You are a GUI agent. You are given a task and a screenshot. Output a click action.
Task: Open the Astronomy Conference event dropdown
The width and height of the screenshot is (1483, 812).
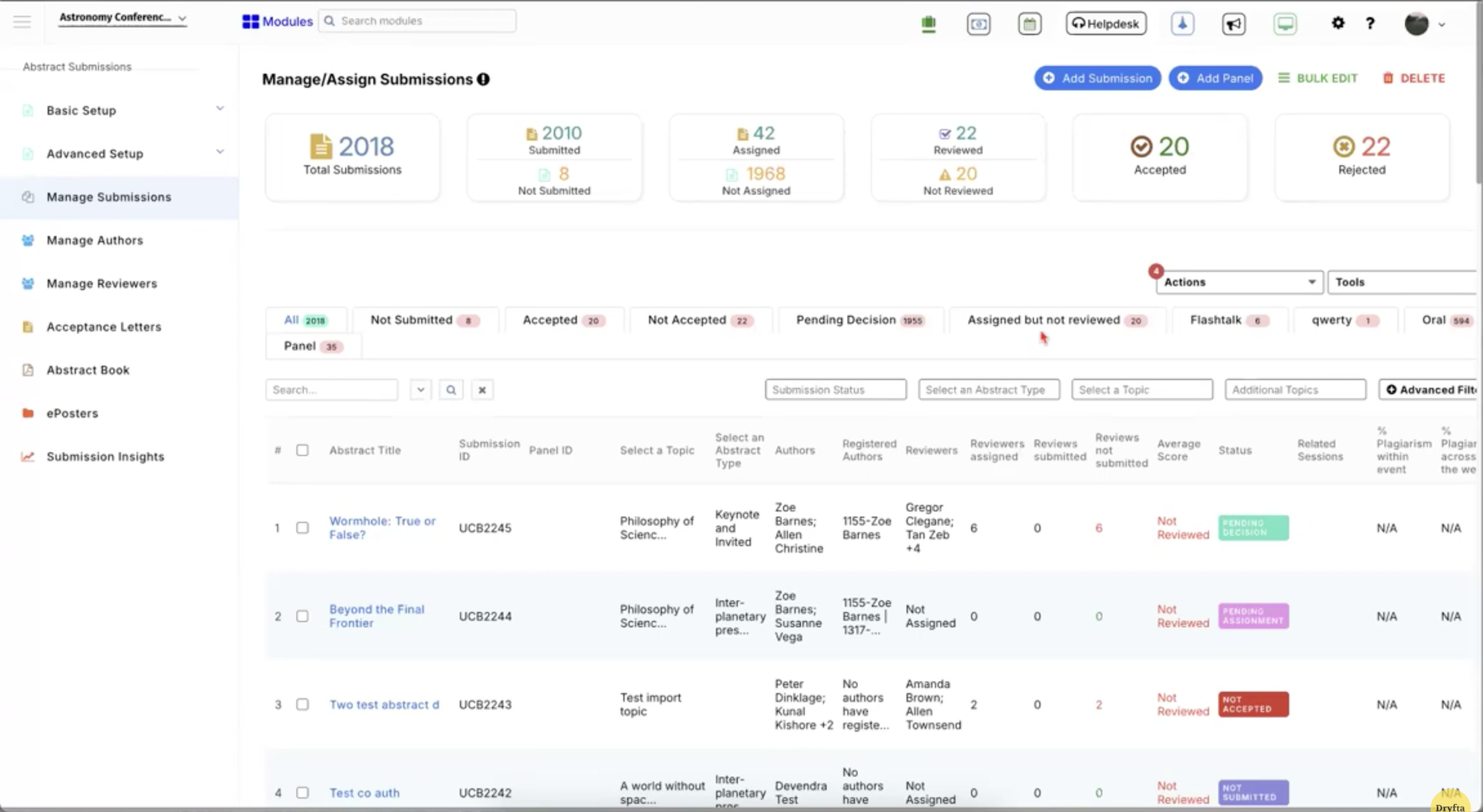point(123,18)
